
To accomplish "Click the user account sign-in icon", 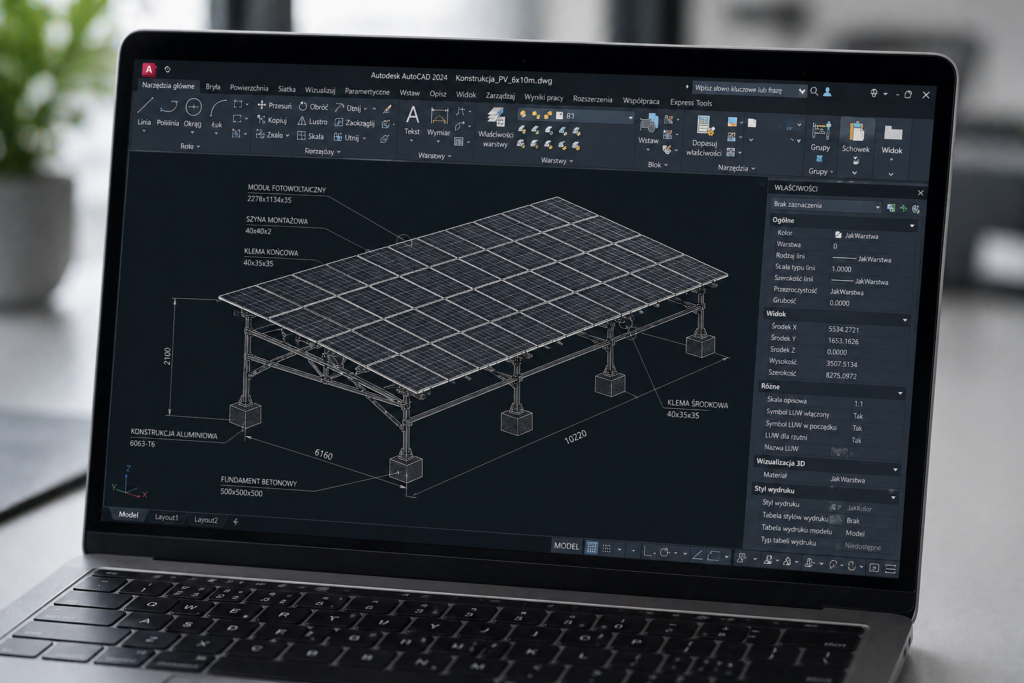I will (827, 92).
